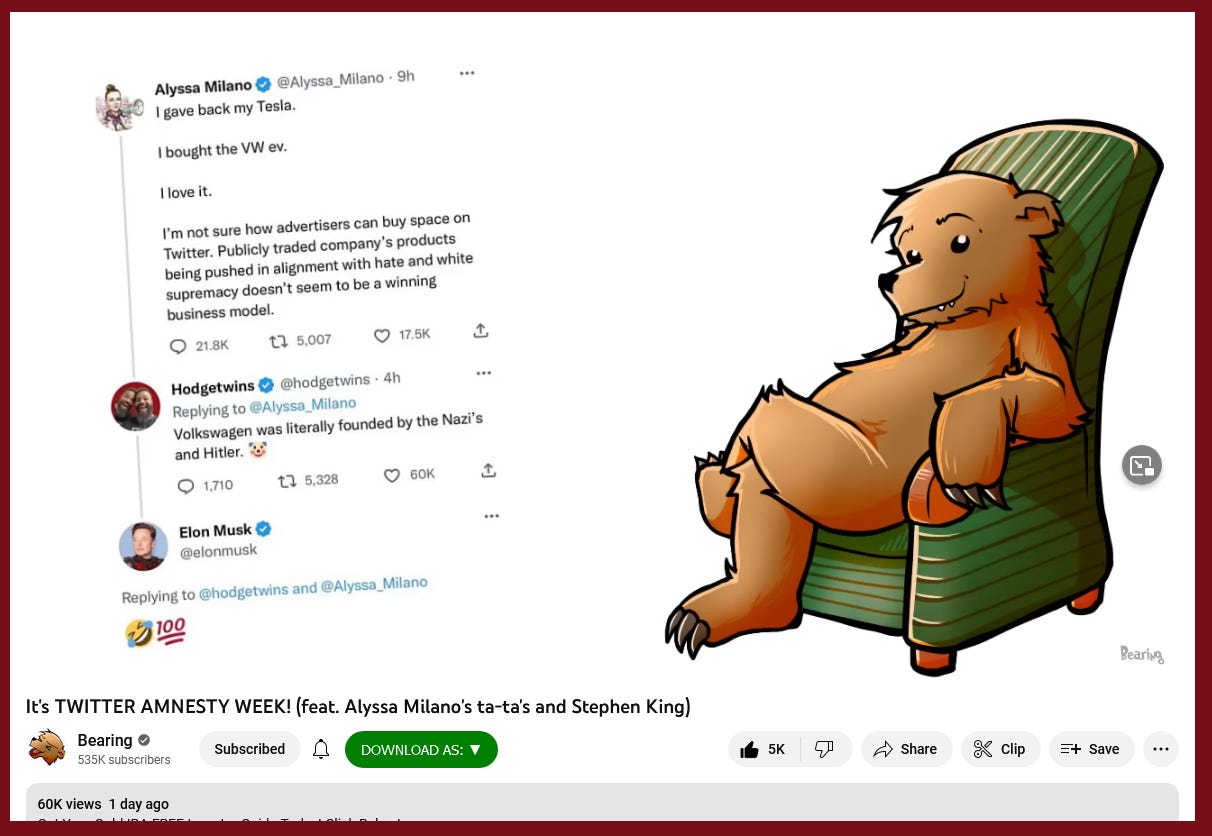Open the Share dialog for this video

tap(905, 749)
